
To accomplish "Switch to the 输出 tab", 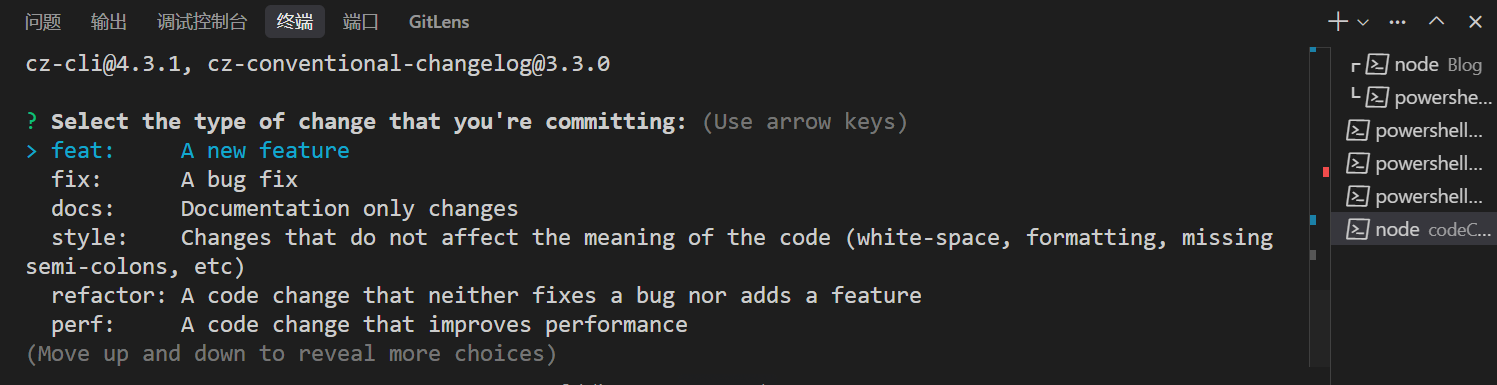I will [x=109, y=21].
